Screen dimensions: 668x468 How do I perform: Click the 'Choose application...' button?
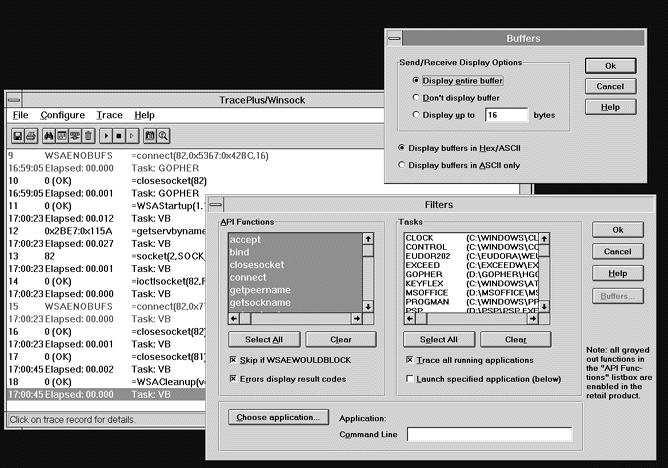(276, 416)
